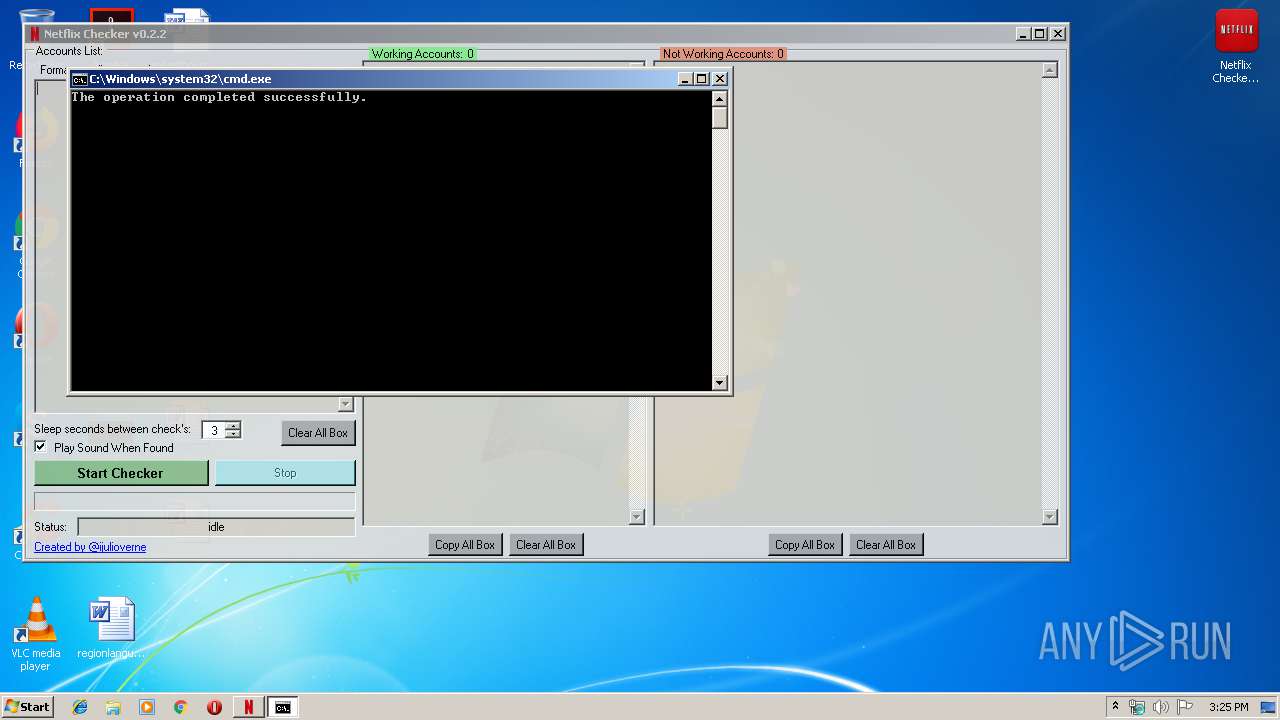Launch Windows Media Player from taskbar
This screenshot has width=1280, height=720.
click(147, 707)
